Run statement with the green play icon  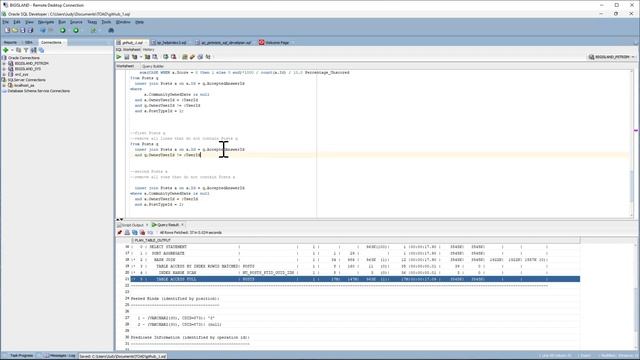pyautogui.click(x=119, y=57)
